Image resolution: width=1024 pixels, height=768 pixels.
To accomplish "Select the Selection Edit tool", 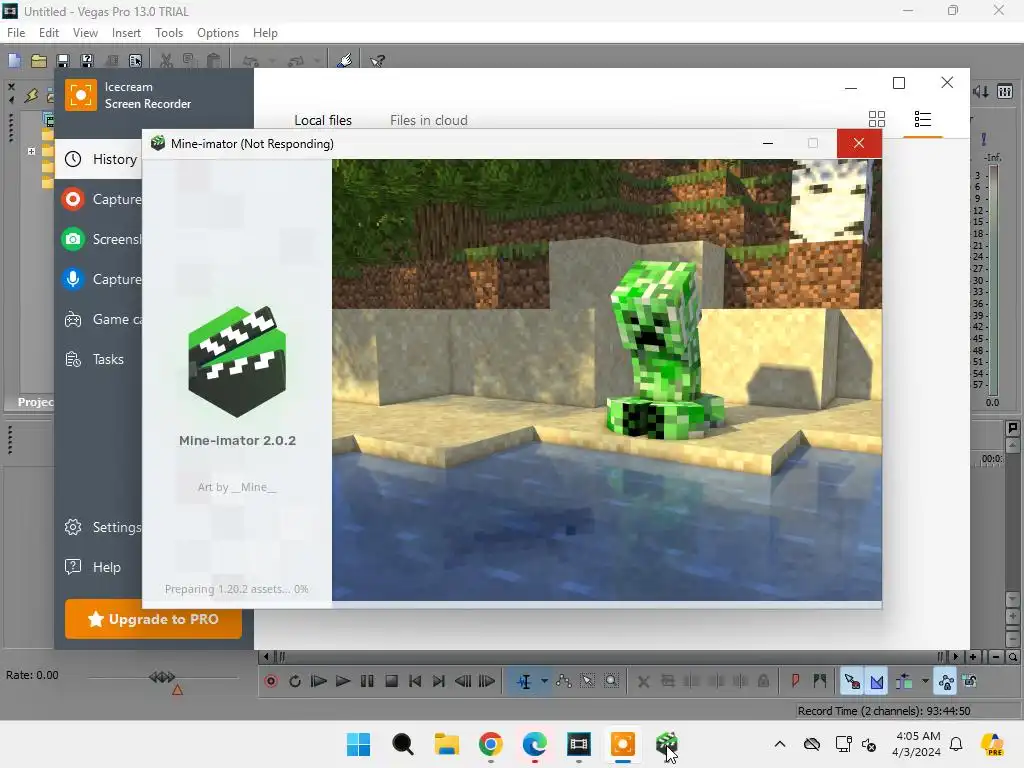I will tap(588, 681).
